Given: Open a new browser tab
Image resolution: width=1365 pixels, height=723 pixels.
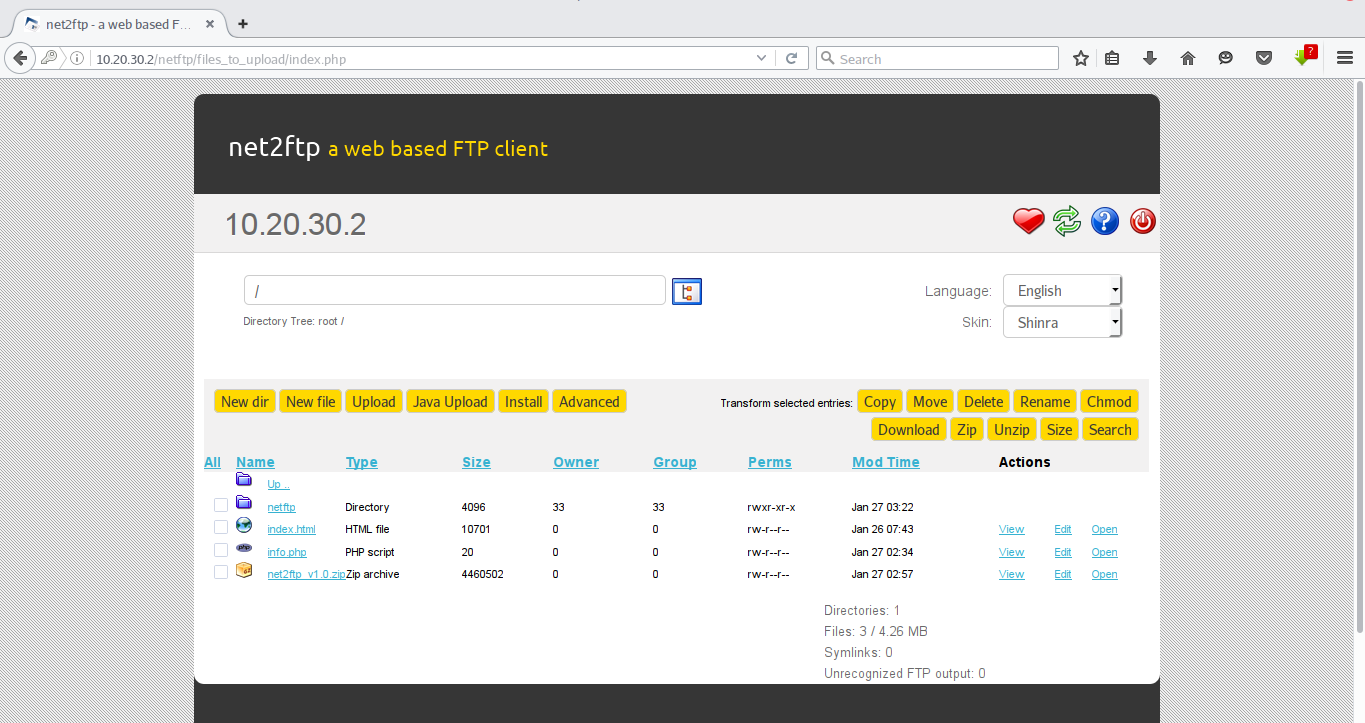Looking at the screenshot, I should [x=243, y=21].
